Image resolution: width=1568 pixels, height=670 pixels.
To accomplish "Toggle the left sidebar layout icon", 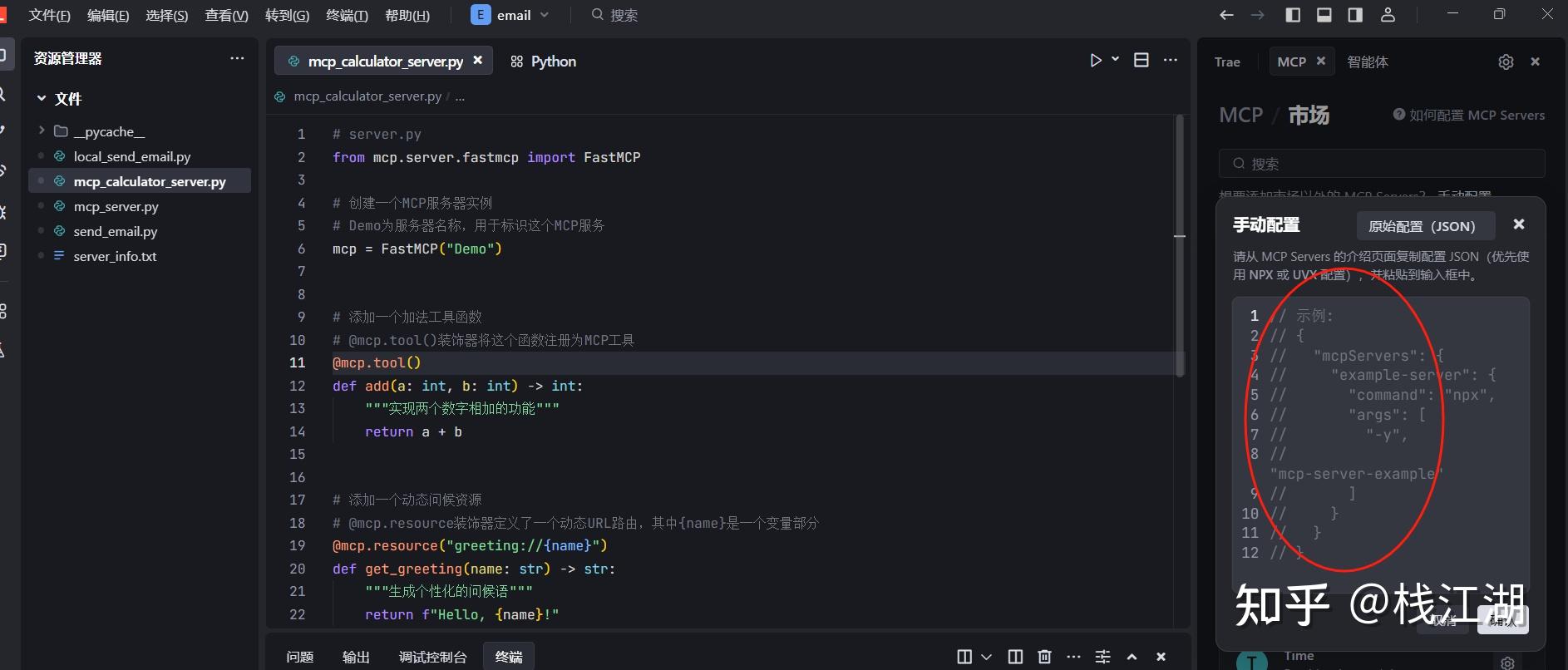I will [1293, 15].
